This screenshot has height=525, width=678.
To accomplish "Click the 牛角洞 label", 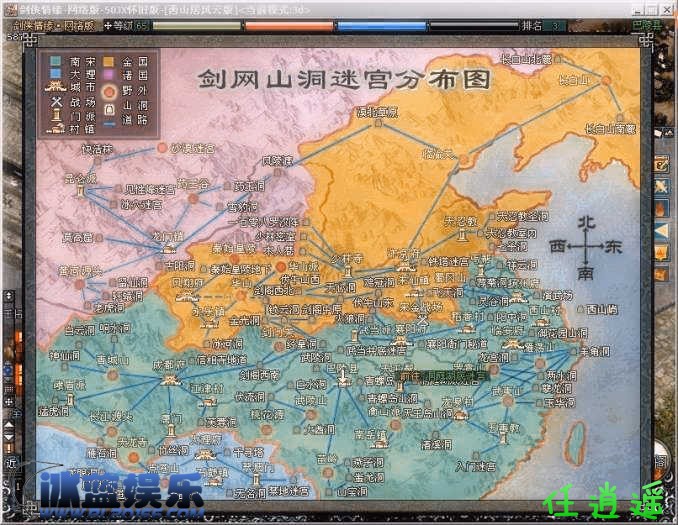I will click(595, 352).
